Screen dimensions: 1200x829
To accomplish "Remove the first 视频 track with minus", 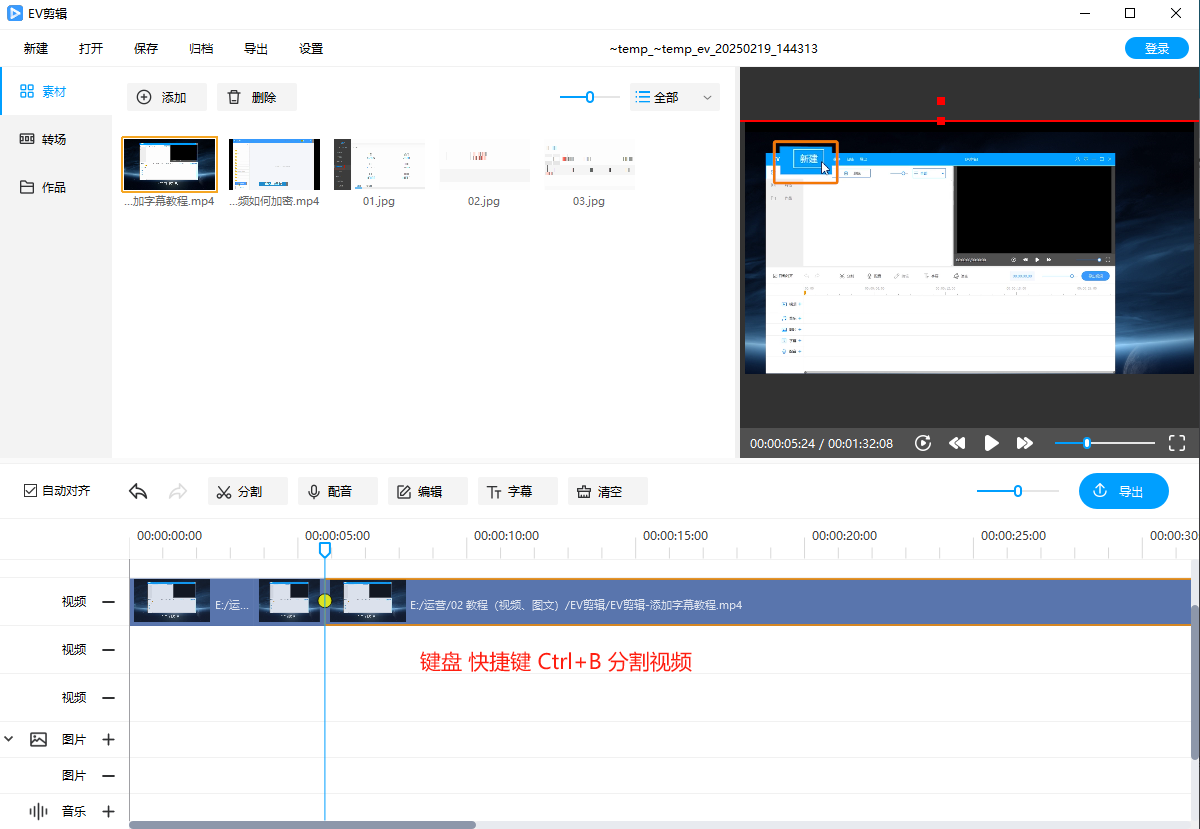I will [x=108, y=602].
